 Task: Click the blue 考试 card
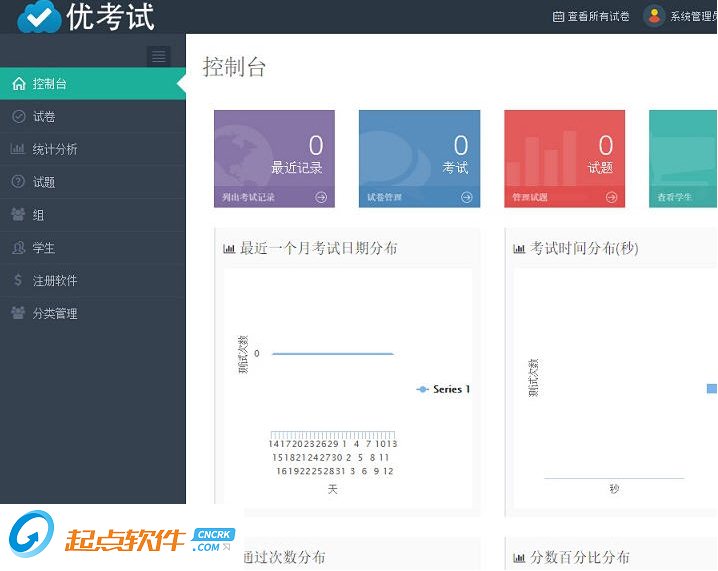tap(419, 158)
